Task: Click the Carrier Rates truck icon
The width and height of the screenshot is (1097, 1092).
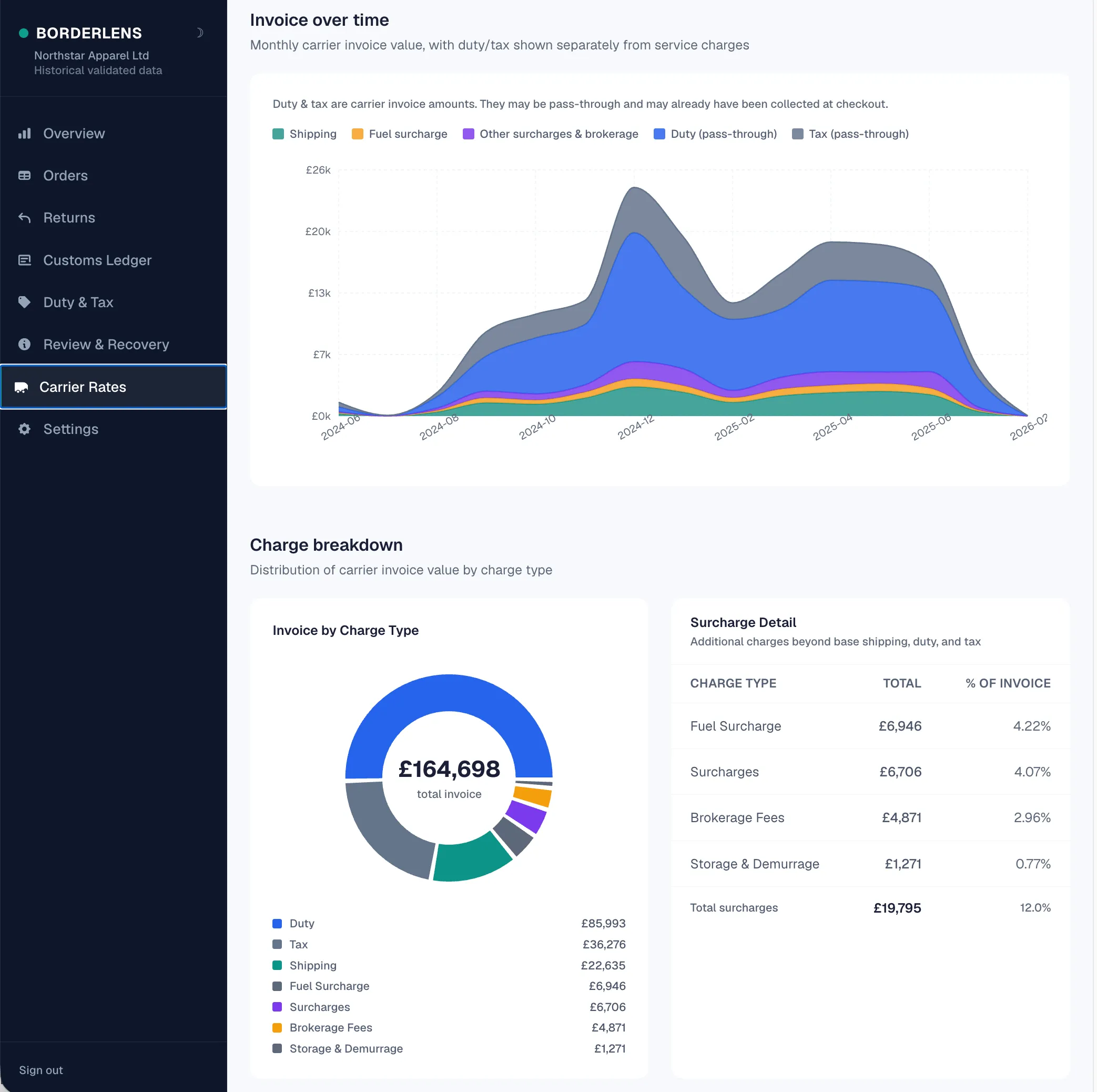Action: 21,387
